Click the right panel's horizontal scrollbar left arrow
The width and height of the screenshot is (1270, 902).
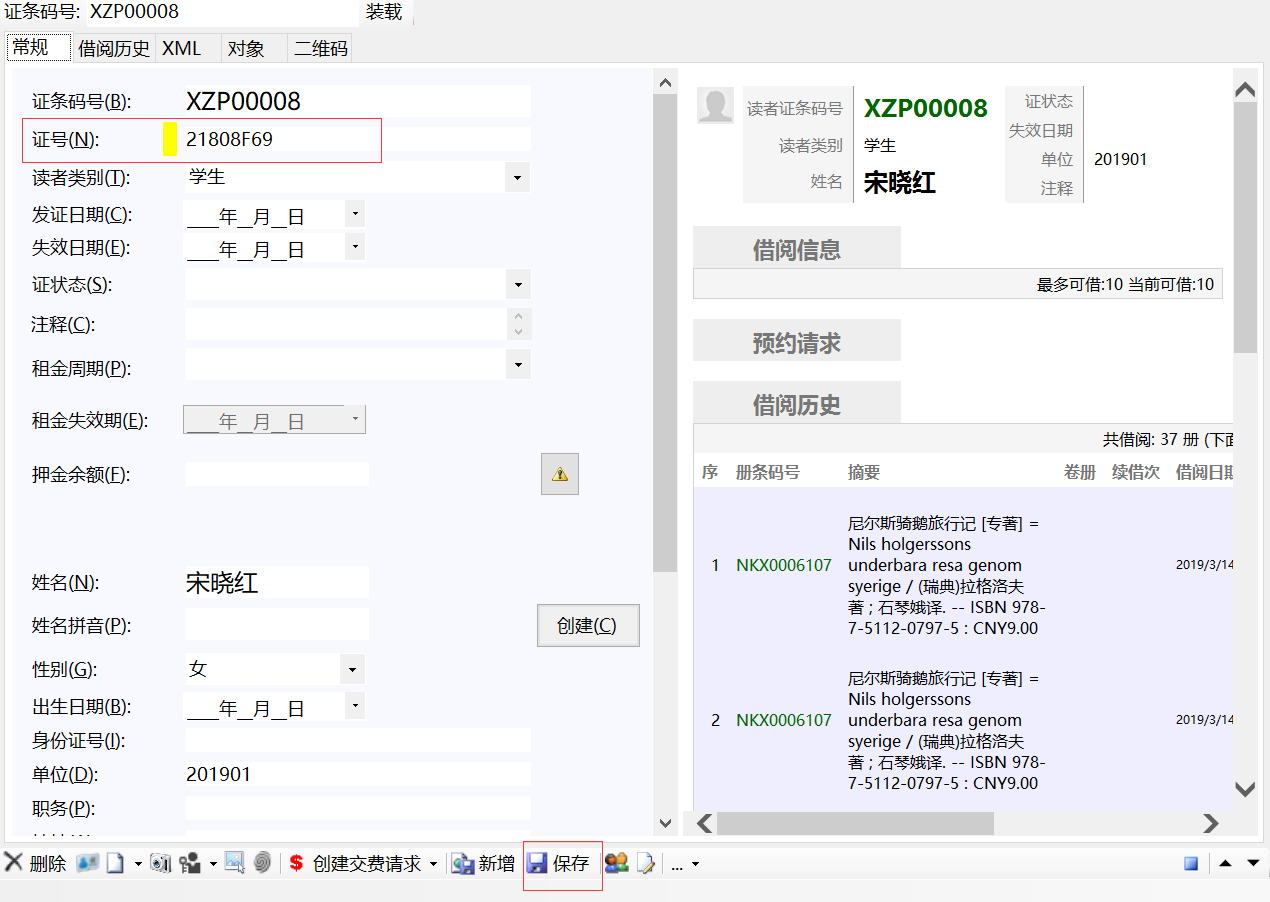click(705, 823)
